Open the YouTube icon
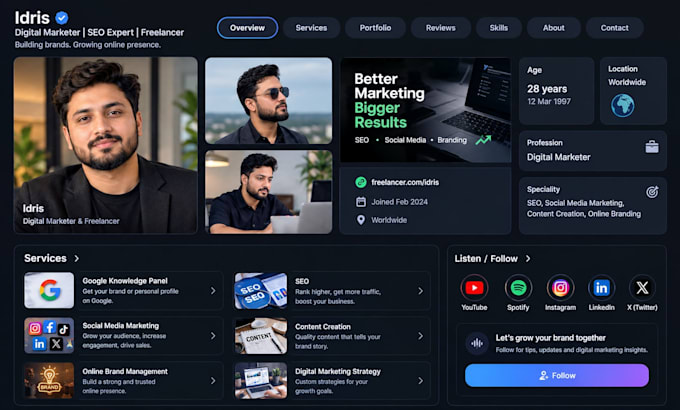Screen dimensions: 680x410 [x=474, y=288]
